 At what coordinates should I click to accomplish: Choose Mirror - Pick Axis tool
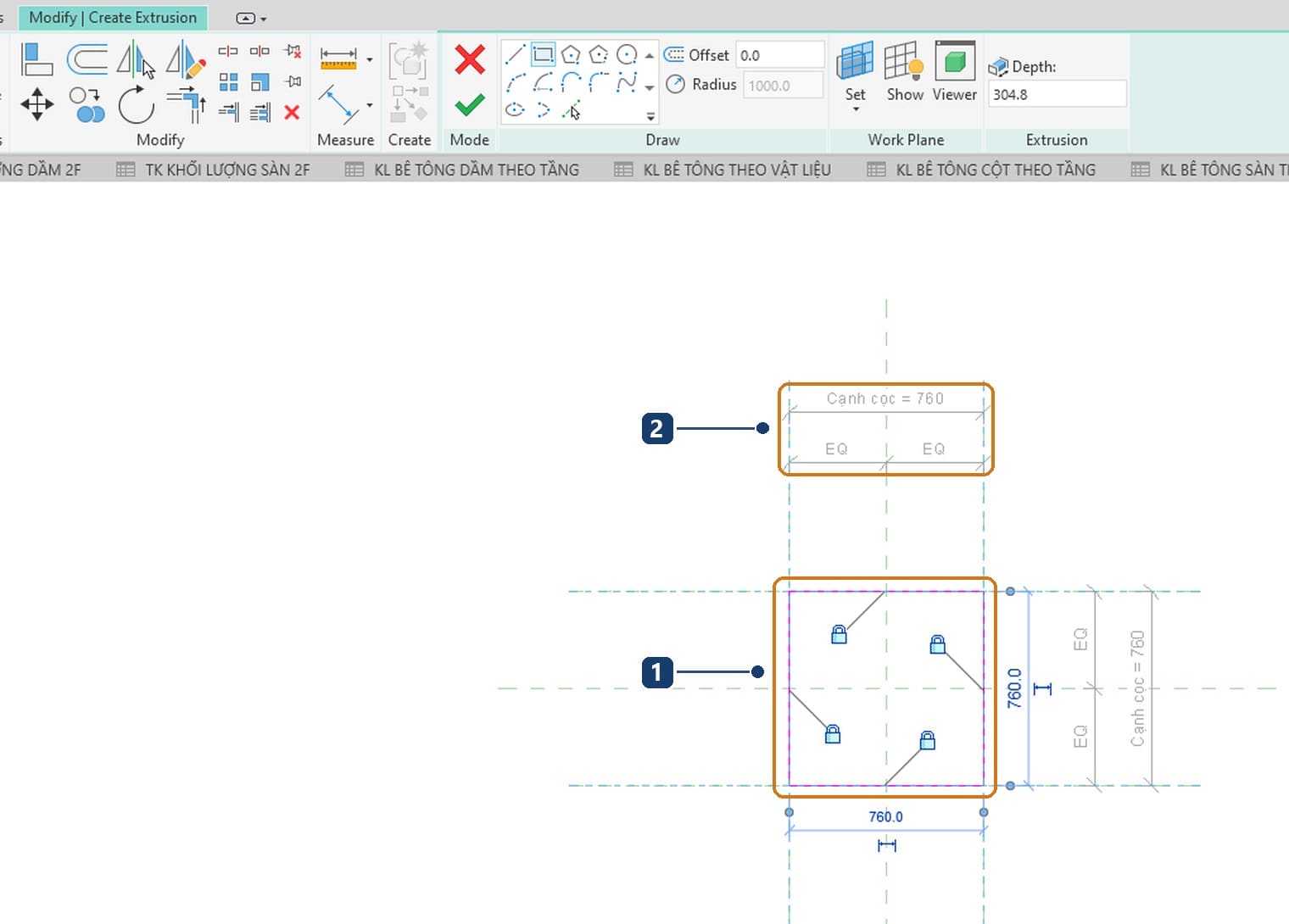coord(134,59)
